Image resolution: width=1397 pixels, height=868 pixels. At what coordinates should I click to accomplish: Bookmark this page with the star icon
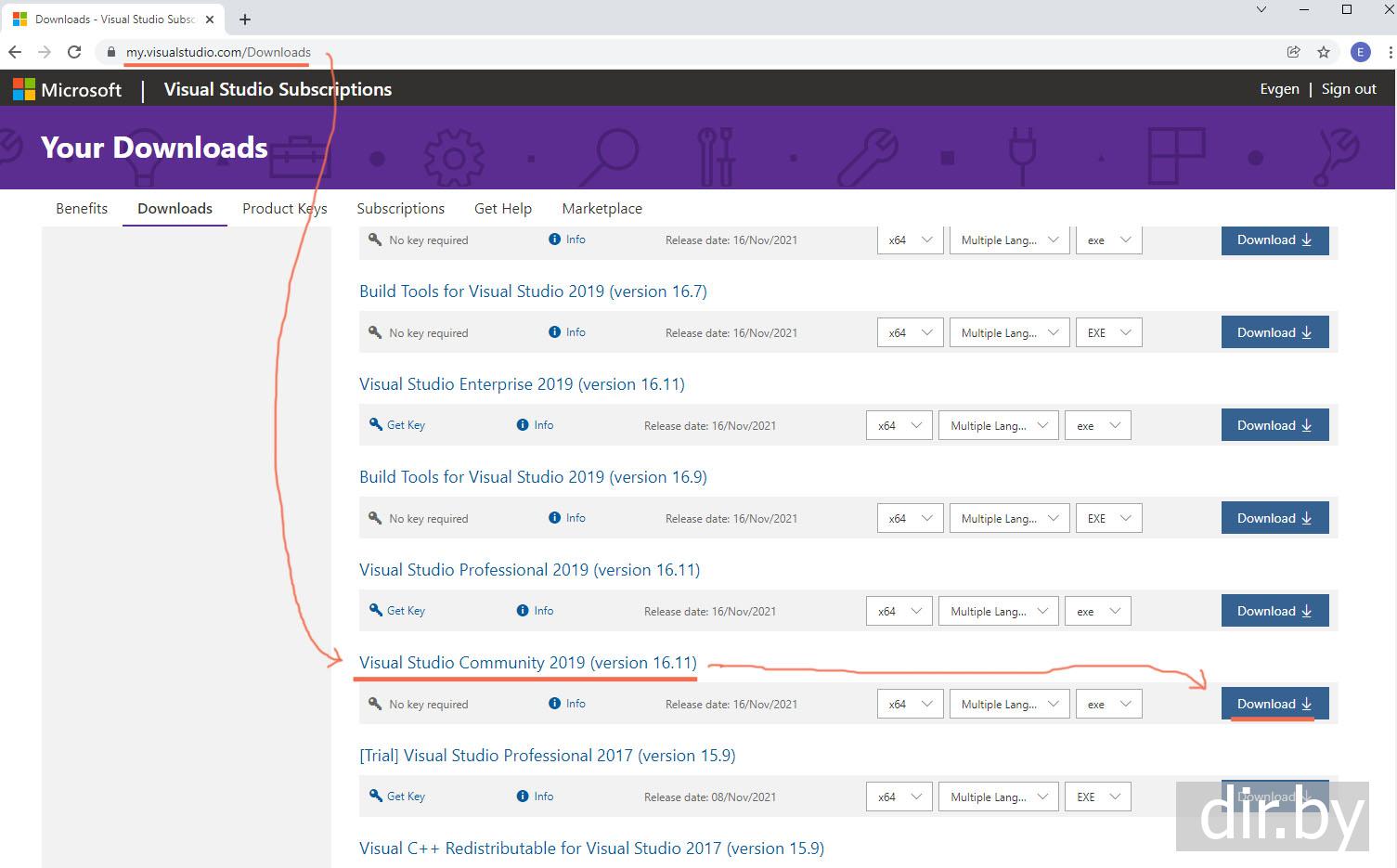[1324, 52]
